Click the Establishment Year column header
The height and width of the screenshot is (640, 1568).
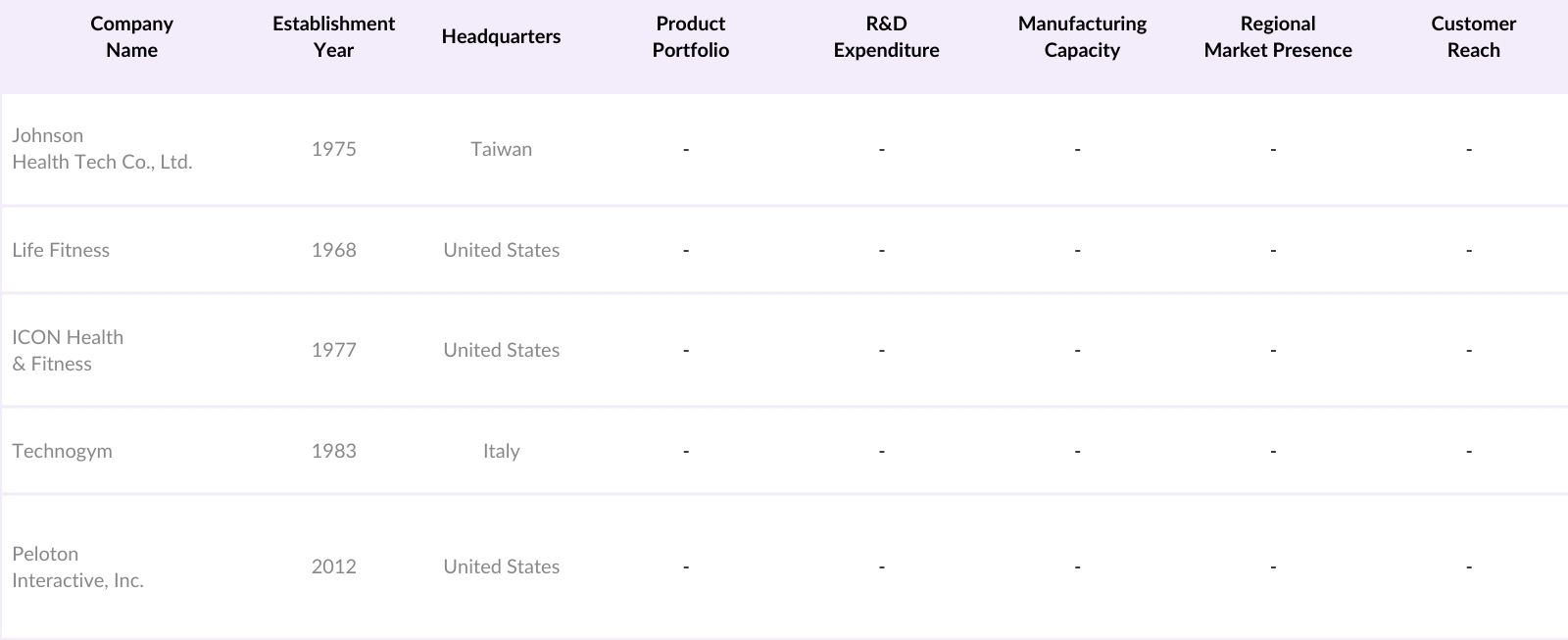333,37
